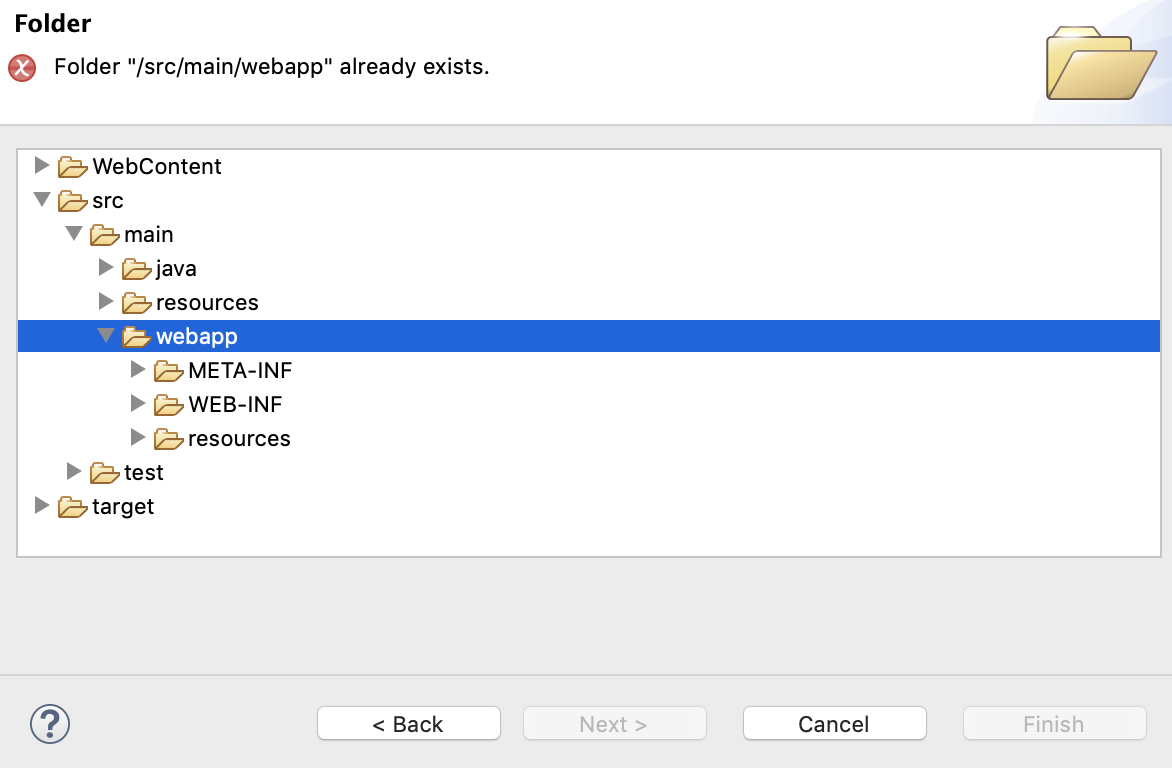Click the META-INF folder icon

point(169,371)
